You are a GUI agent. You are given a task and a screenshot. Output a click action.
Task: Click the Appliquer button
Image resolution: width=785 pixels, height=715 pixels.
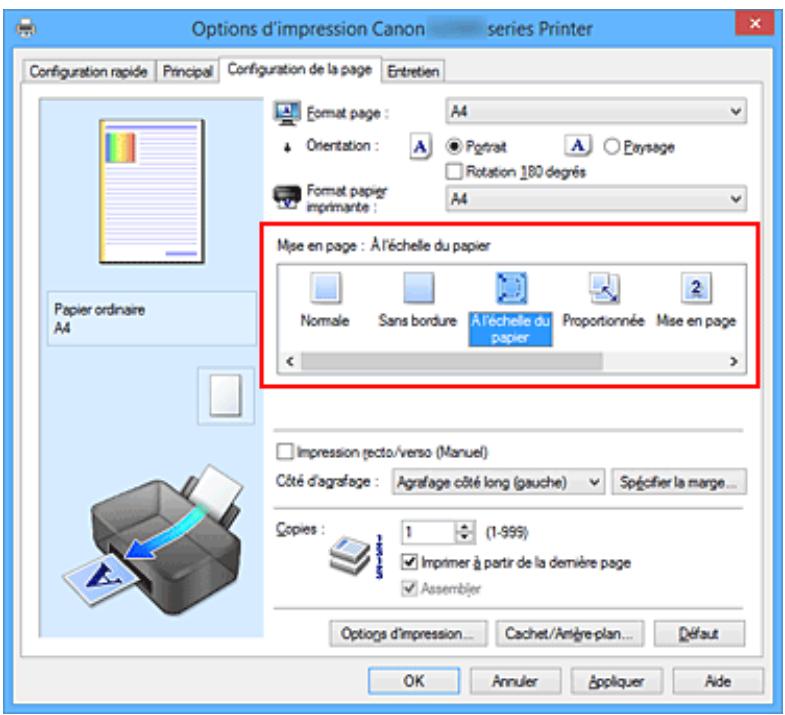pos(617,681)
